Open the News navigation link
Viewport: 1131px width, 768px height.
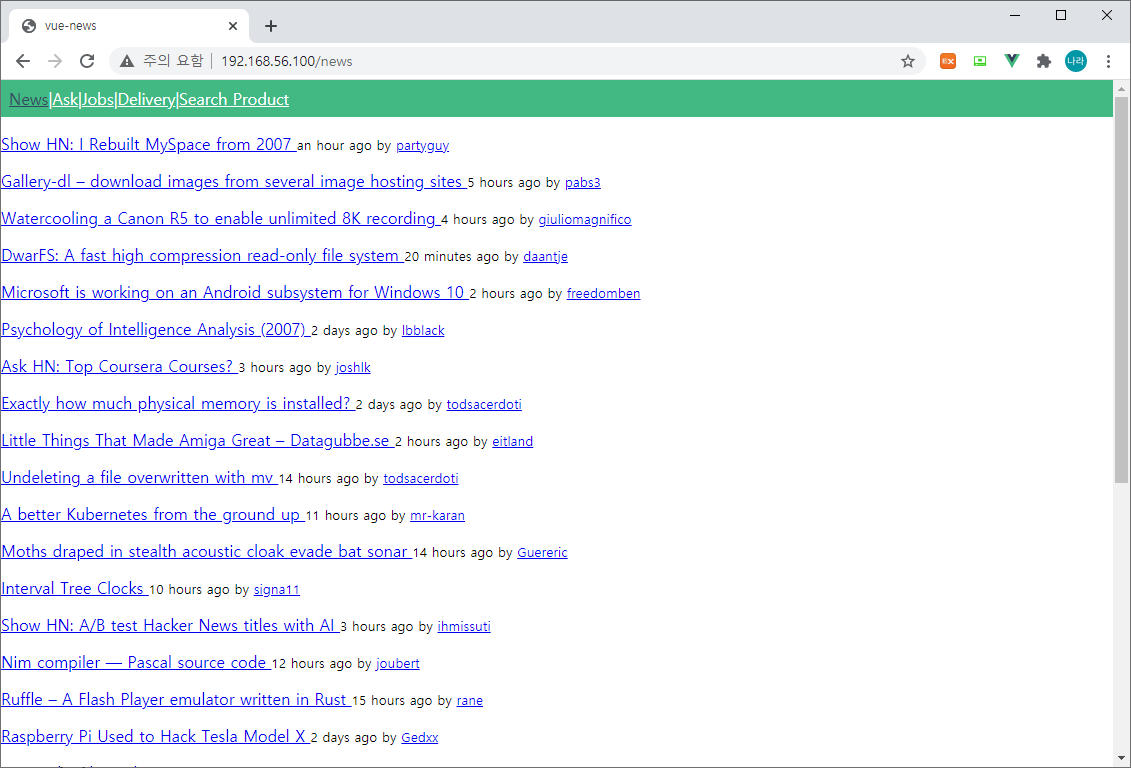pos(29,100)
